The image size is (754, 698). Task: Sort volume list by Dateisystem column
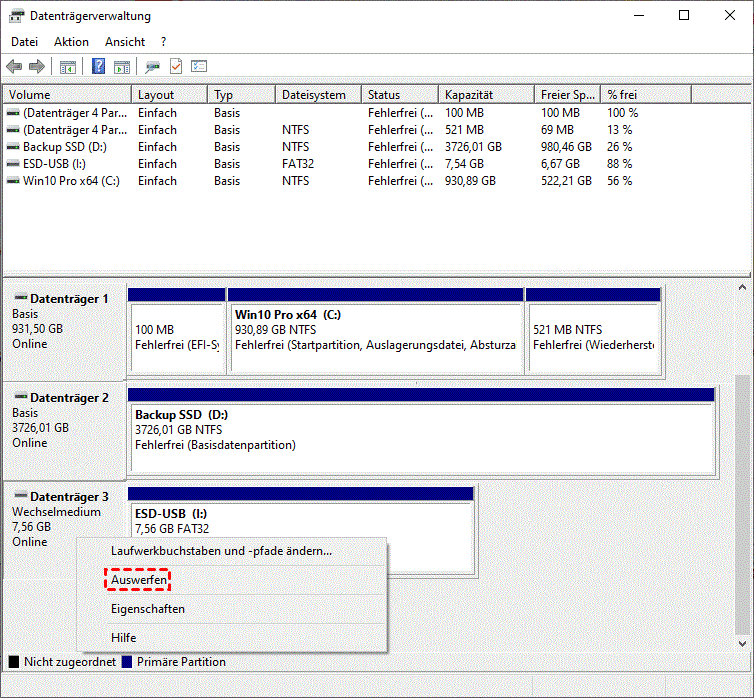[314, 95]
